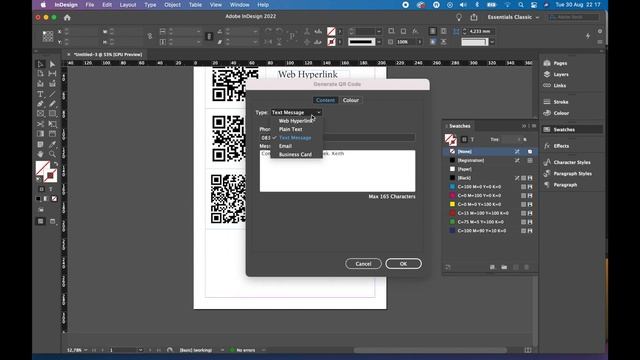The image size is (640, 360).
Task: Open the page number dropdown in status bar
Action: pos(141,350)
